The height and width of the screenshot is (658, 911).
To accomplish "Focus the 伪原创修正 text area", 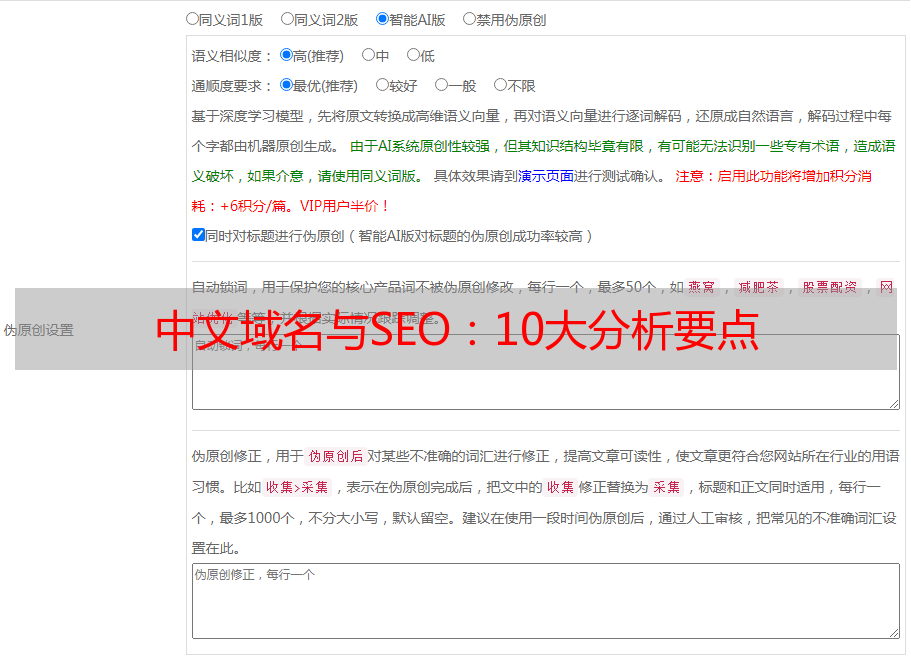I will point(545,600).
